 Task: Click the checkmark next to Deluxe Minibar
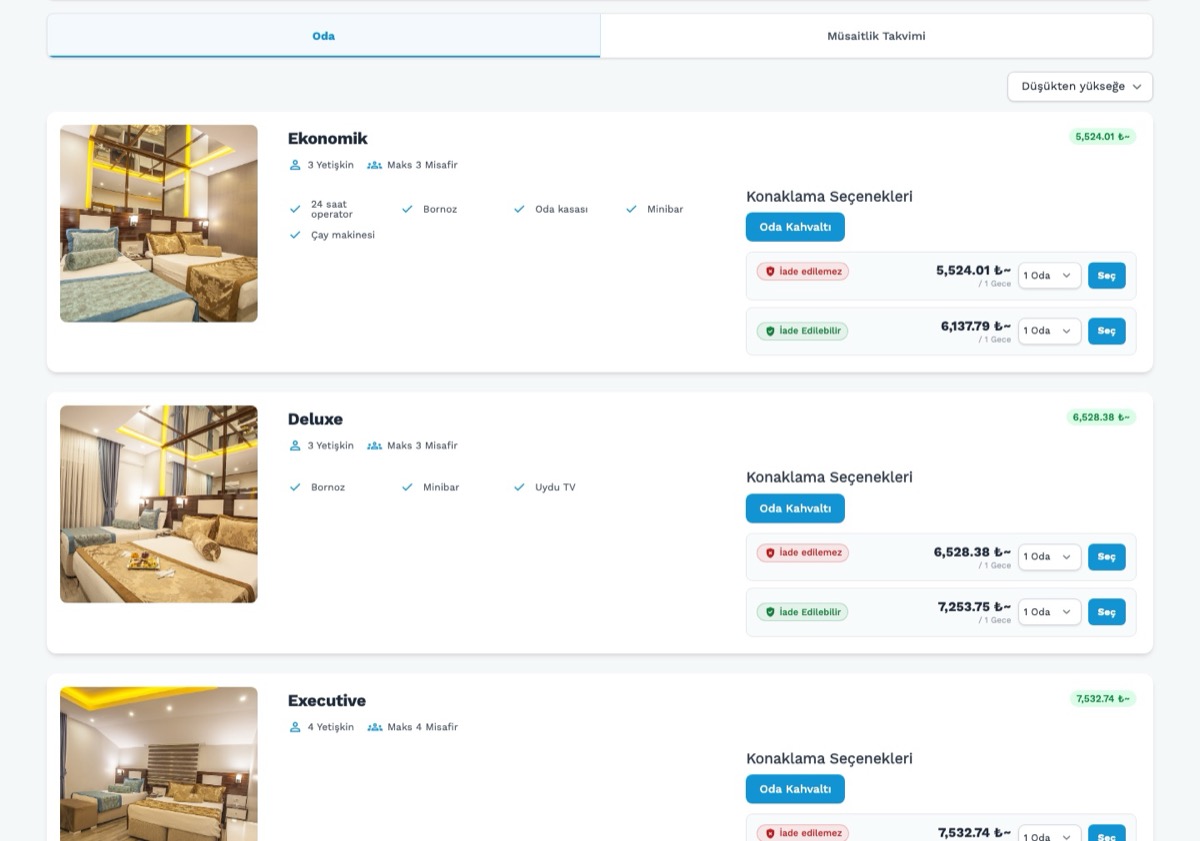pyautogui.click(x=407, y=487)
